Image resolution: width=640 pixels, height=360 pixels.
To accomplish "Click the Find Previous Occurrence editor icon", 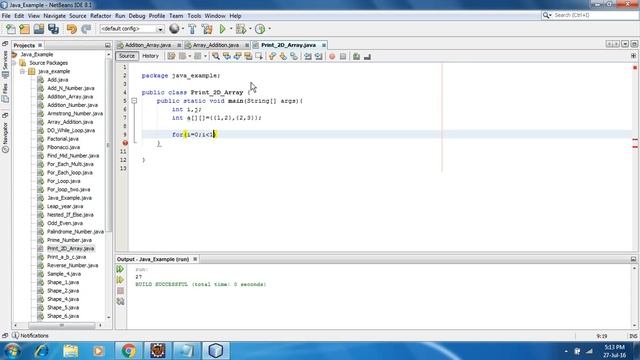I will coord(227,56).
